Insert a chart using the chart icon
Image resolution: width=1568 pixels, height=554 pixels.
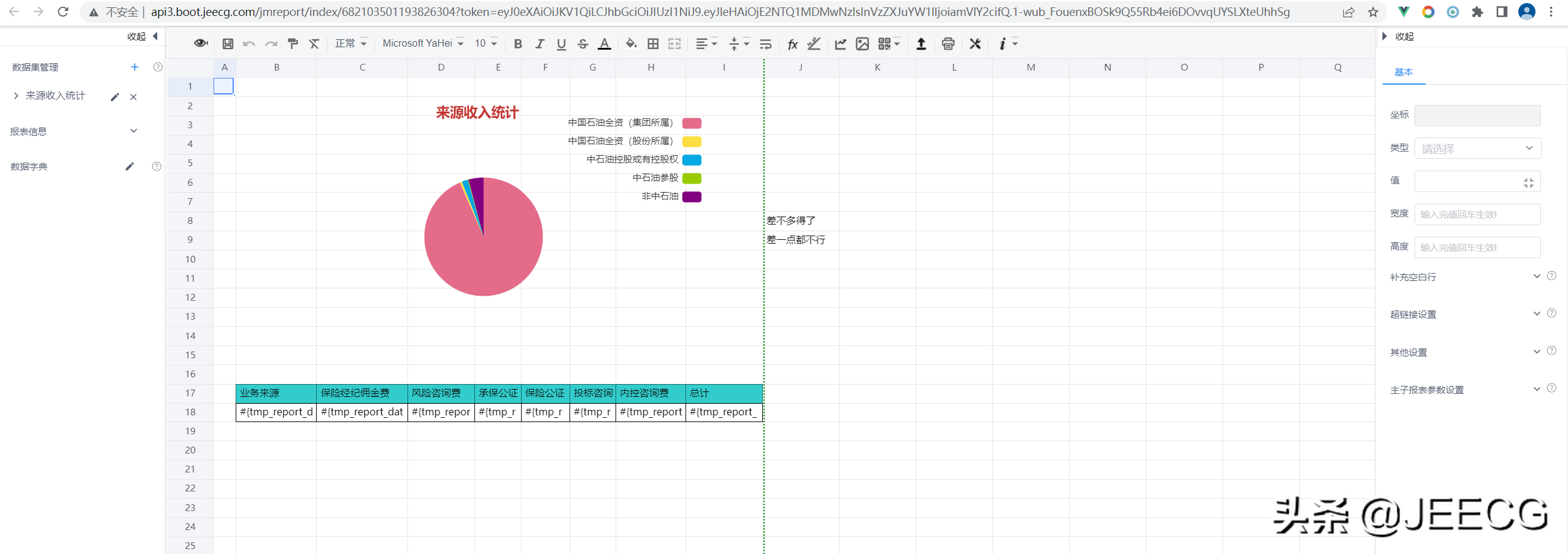point(840,43)
